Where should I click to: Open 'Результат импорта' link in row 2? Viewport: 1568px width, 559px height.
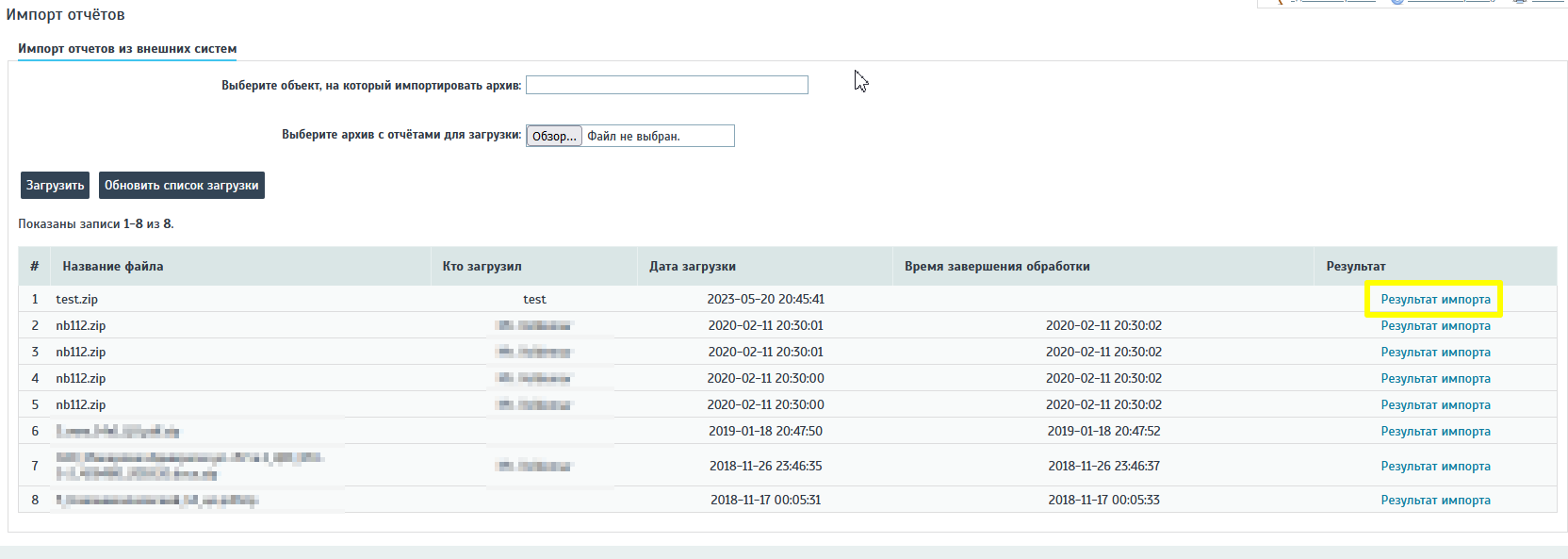(x=1435, y=326)
